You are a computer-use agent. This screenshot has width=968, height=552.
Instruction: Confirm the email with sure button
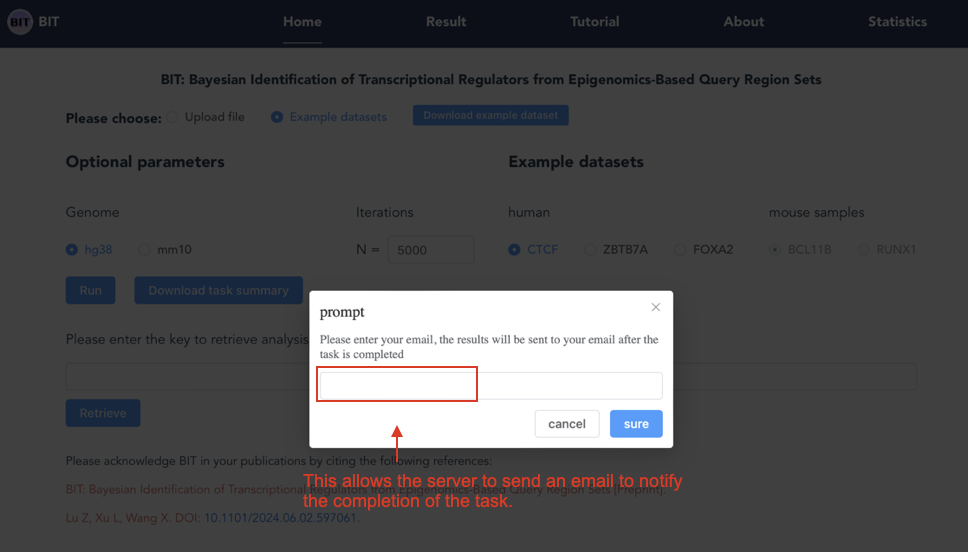click(x=636, y=424)
